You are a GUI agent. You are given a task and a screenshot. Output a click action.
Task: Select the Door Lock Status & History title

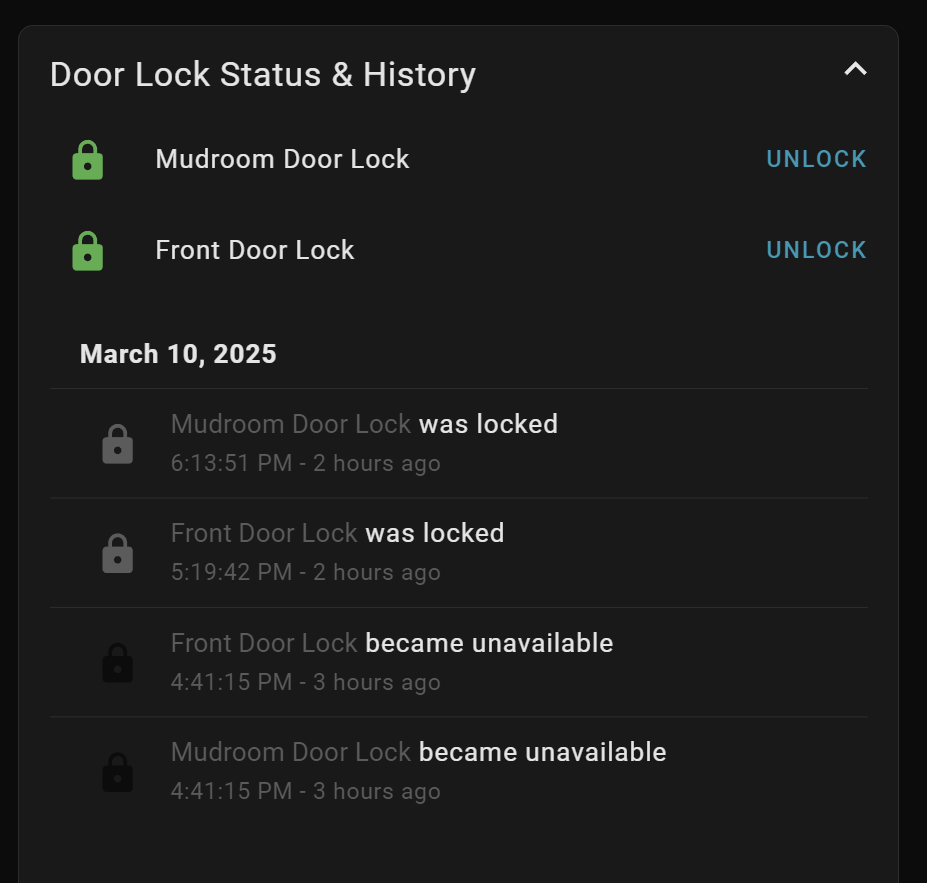(x=263, y=75)
